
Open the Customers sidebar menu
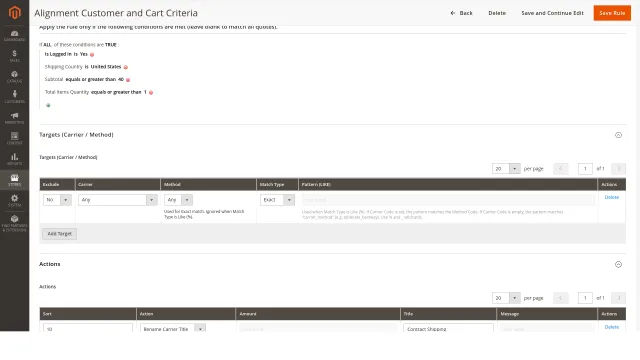(14, 97)
